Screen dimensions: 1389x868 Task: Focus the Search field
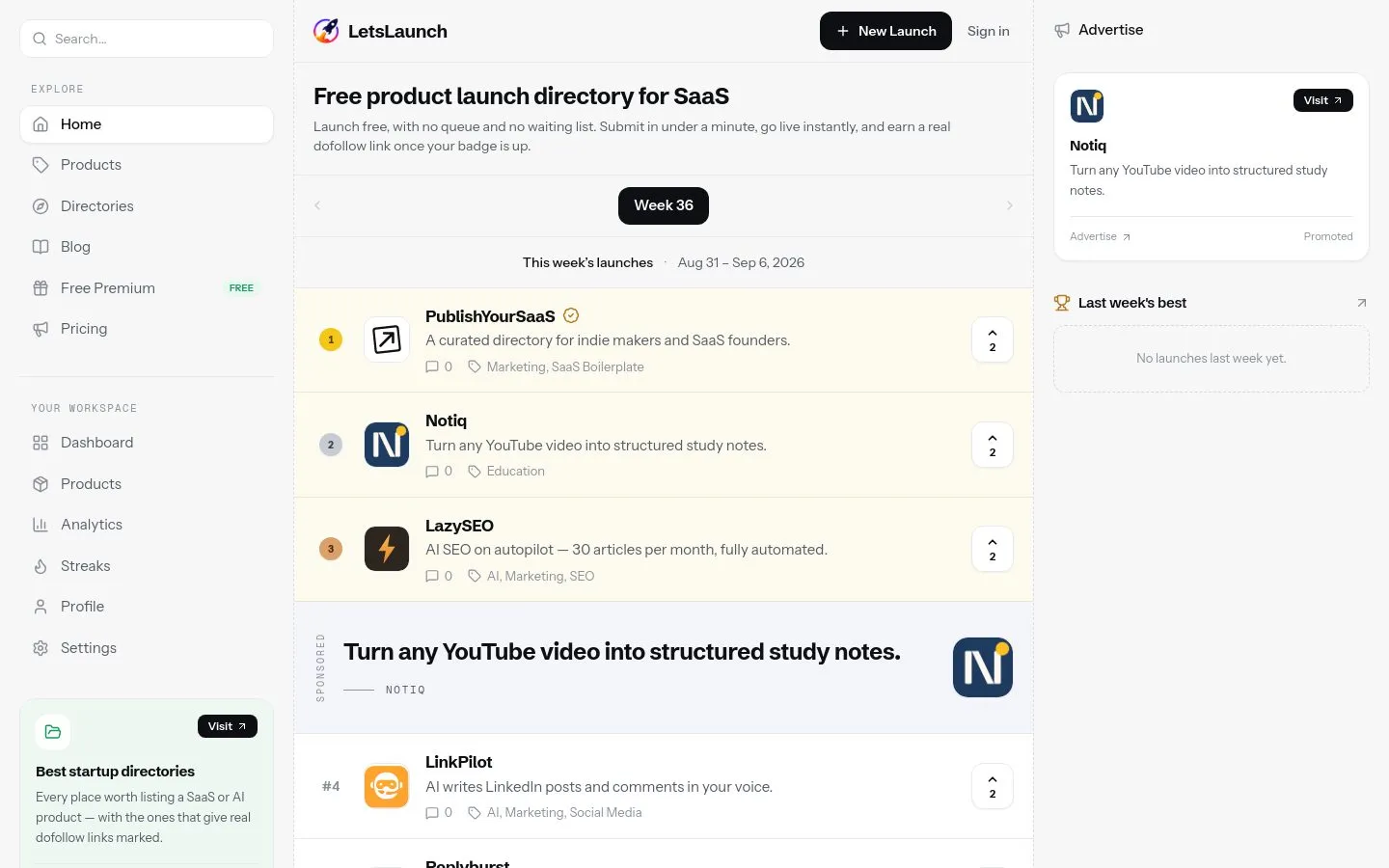click(147, 39)
